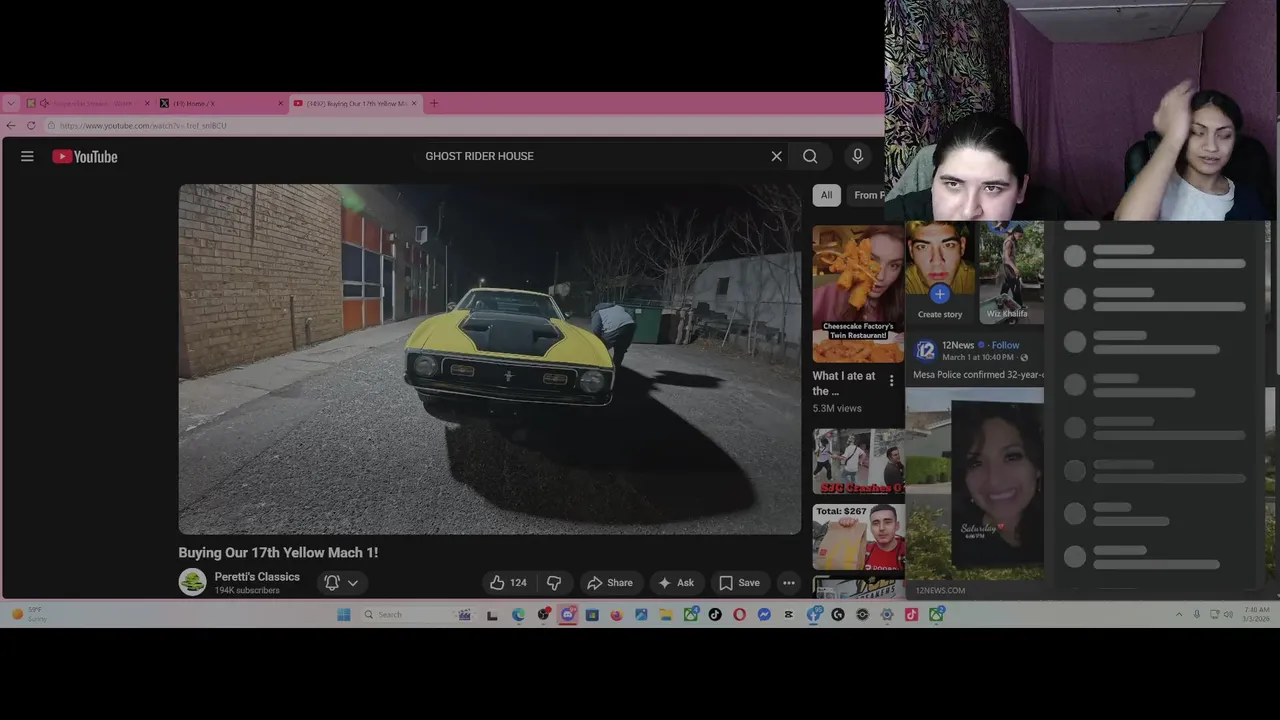1280x720 pixels.
Task: Reload the YouTube page
Action: tap(31, 125)
